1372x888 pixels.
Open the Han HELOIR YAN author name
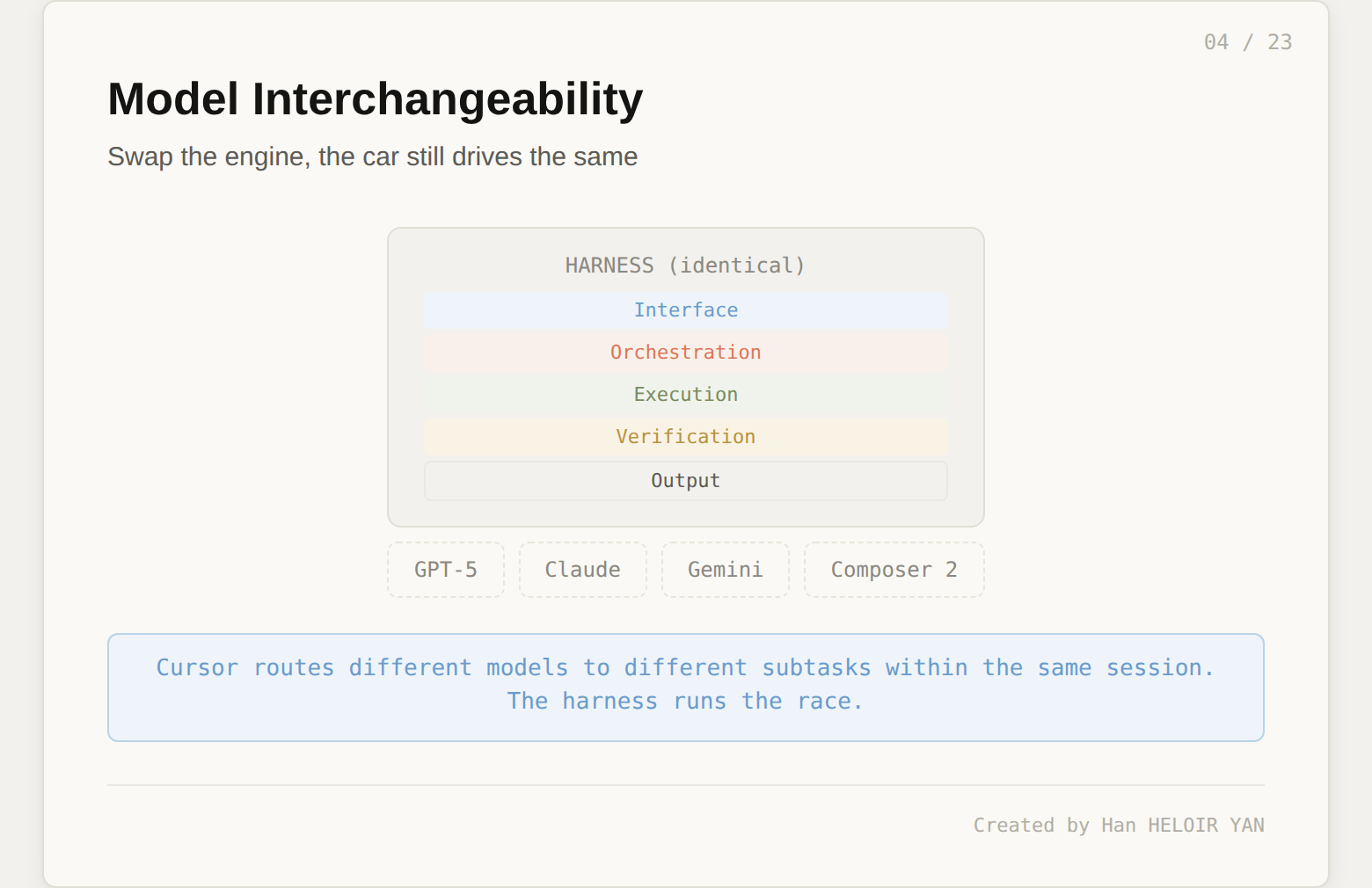1182,826
